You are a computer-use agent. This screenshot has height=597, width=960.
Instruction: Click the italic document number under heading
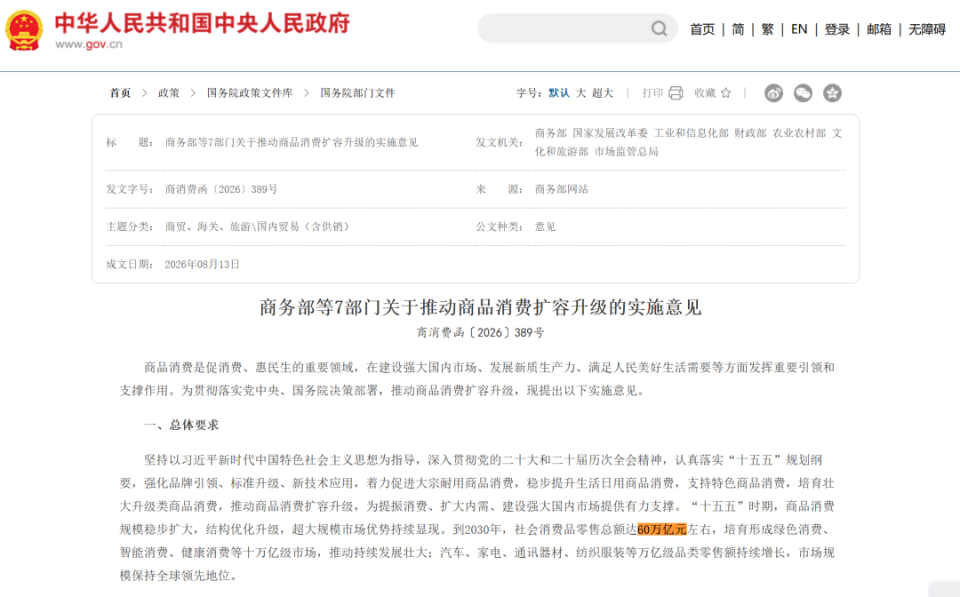(x=481, y=333)
